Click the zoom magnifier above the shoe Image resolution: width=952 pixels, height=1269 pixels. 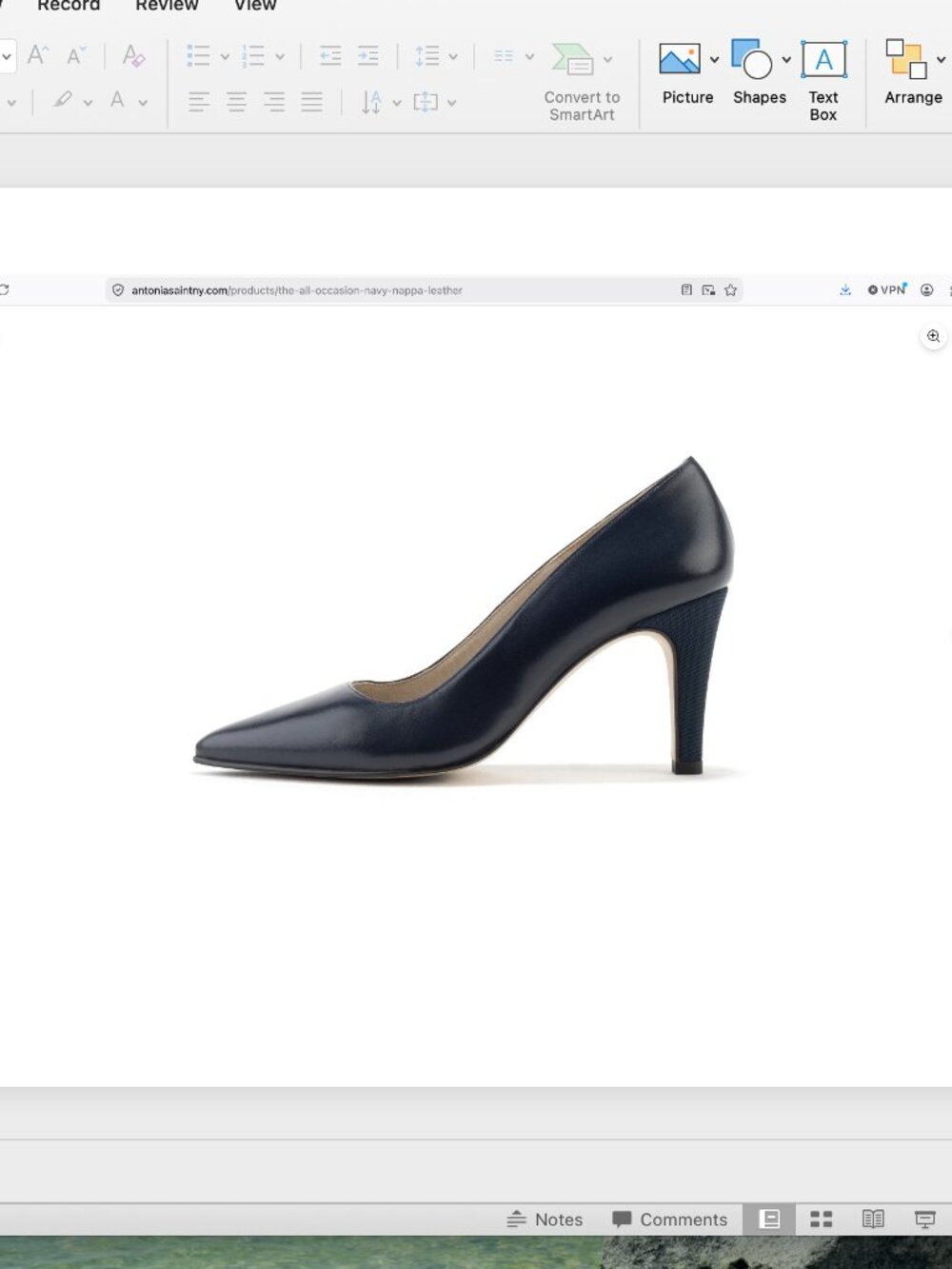pyautogui.click(x=933, y=336)
